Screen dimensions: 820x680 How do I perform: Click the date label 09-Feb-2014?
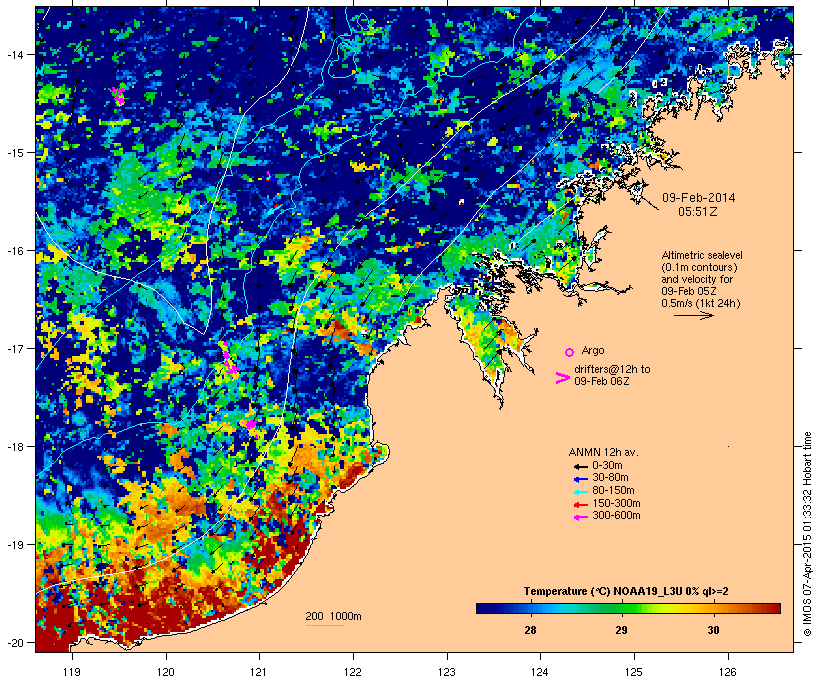click(698, 198)
